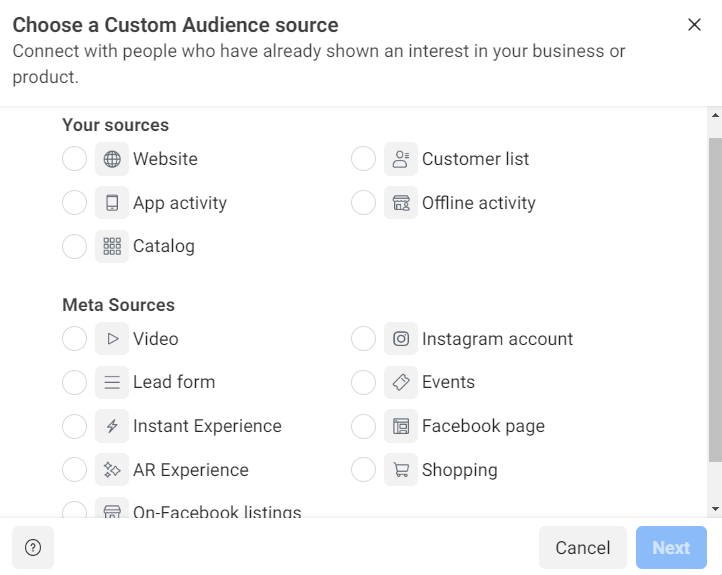Image resolution: width=722 pixels, height=575 pixels.
Task: Click the 'Video' label text
Action: 156,339
